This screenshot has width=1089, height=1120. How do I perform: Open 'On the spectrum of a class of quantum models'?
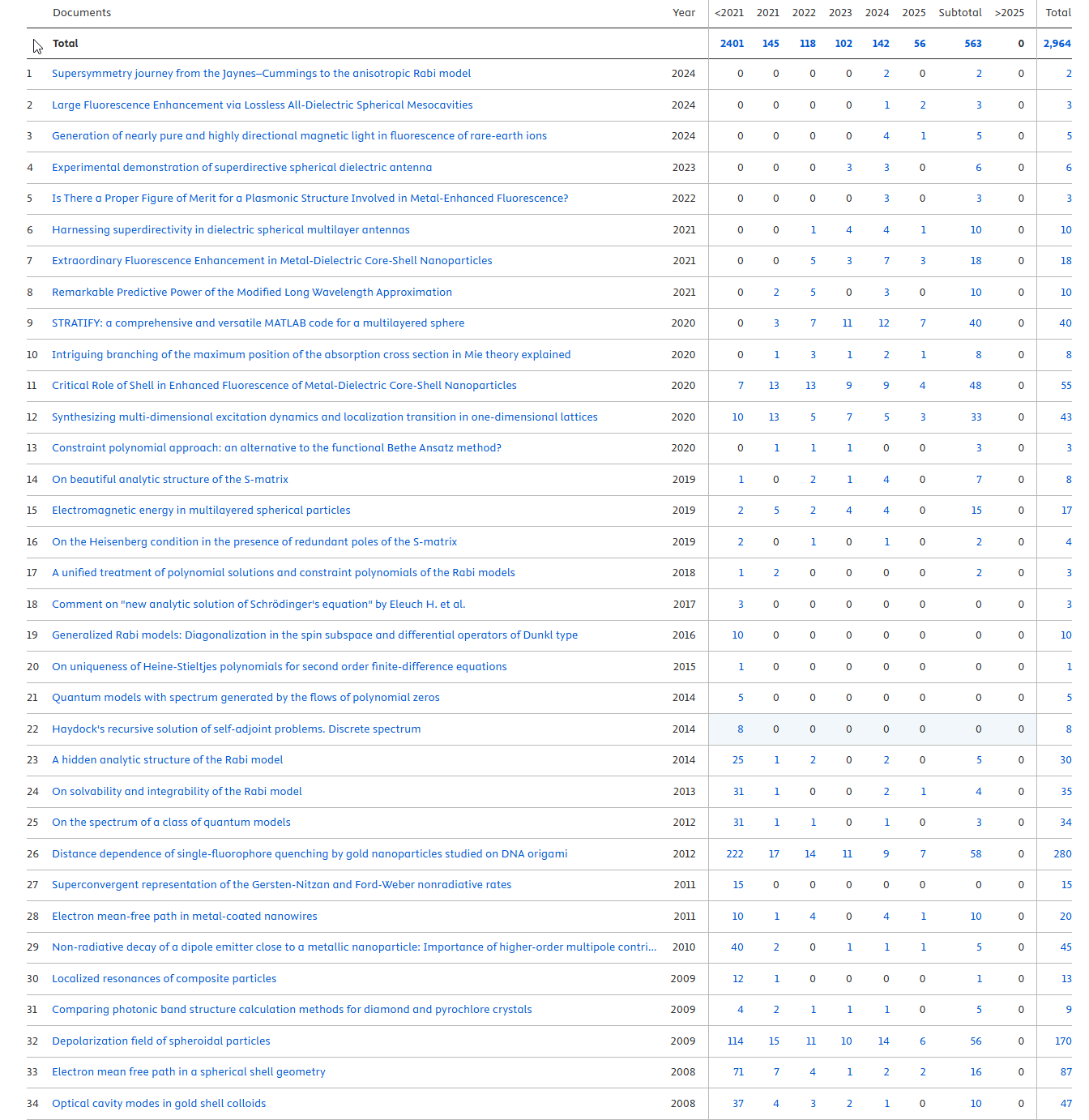click(x=171, y=823)
